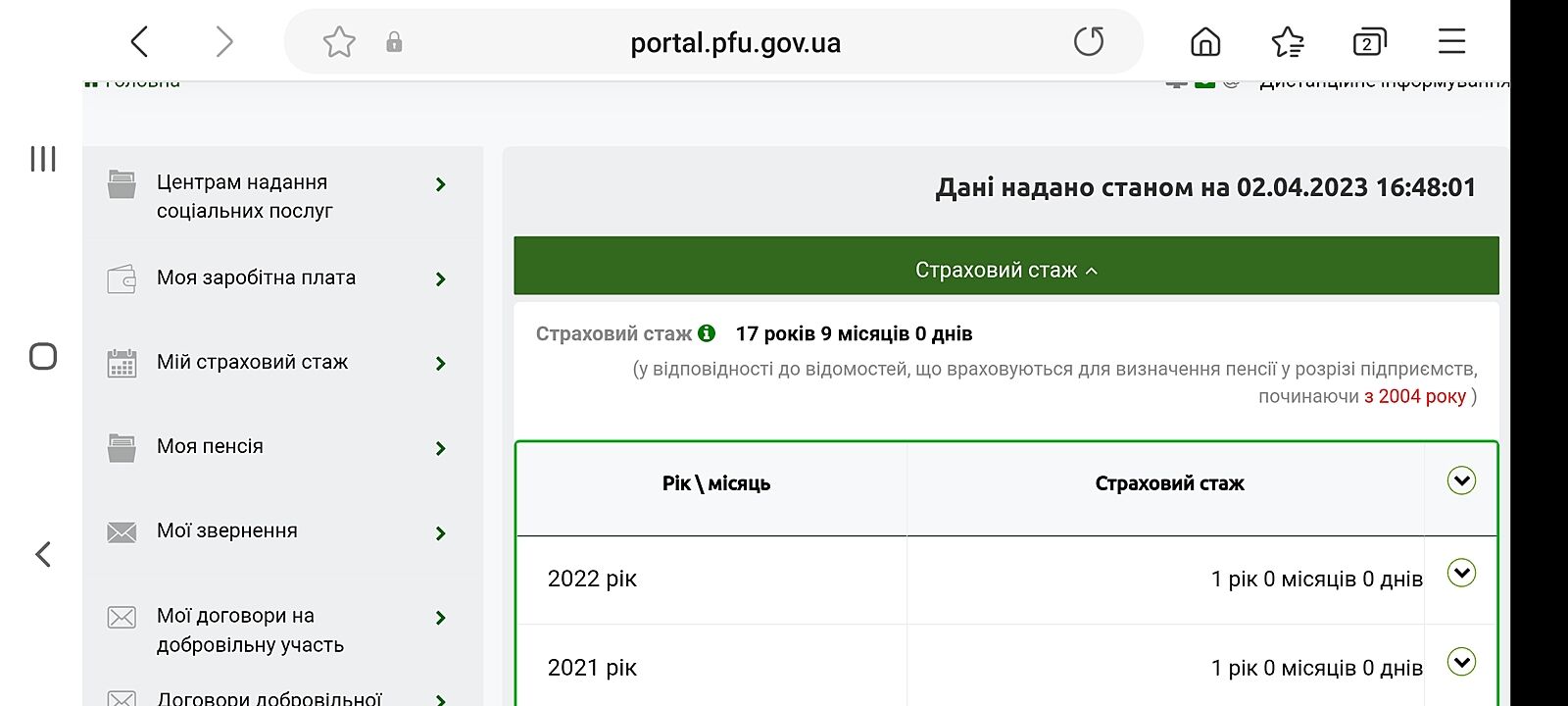
Task: Go to Мої звернення section
Action: [x=227, y=531]
